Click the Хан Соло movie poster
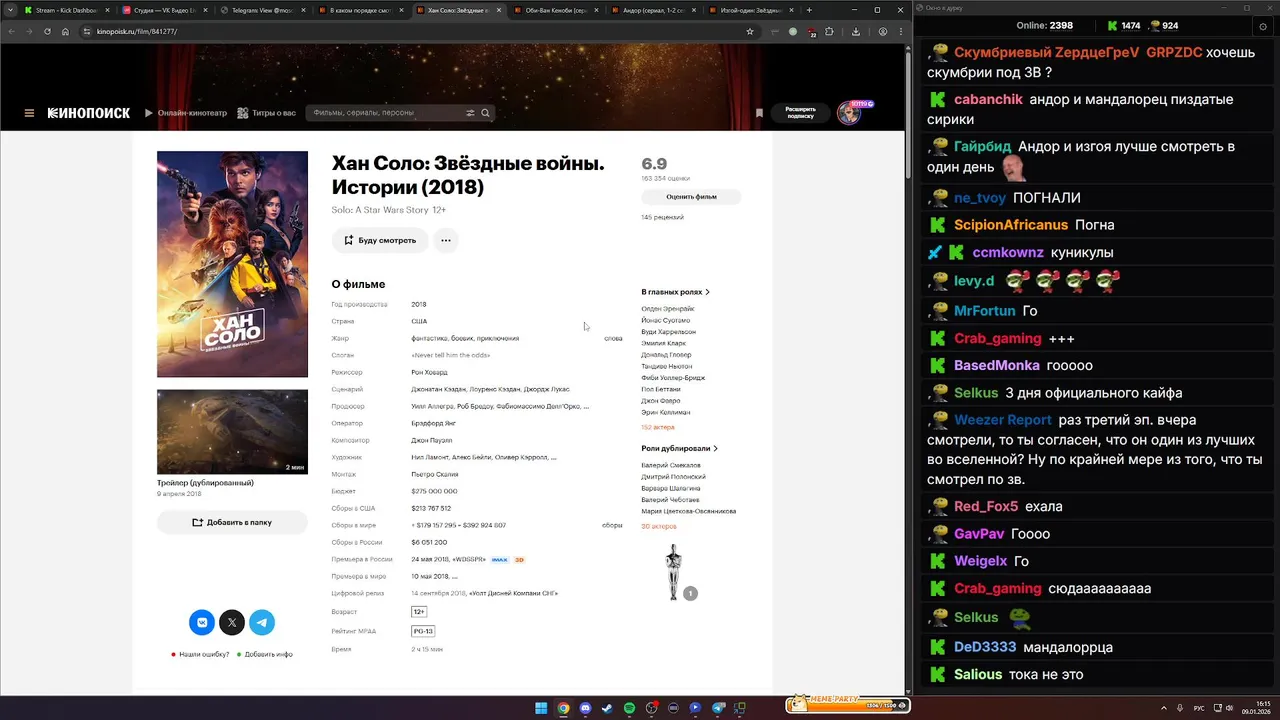This screenshot has width=1280, height=720. (232, 264)
